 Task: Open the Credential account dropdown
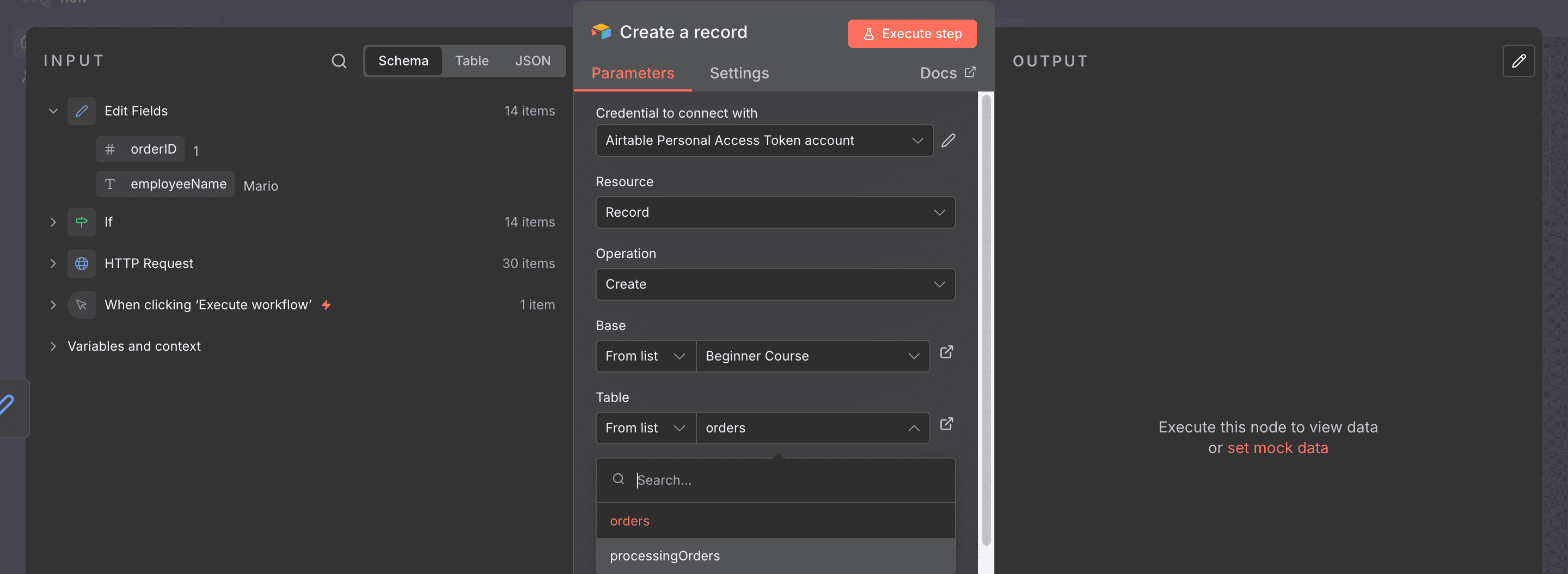pyautogui.click(x=764, y=141)
